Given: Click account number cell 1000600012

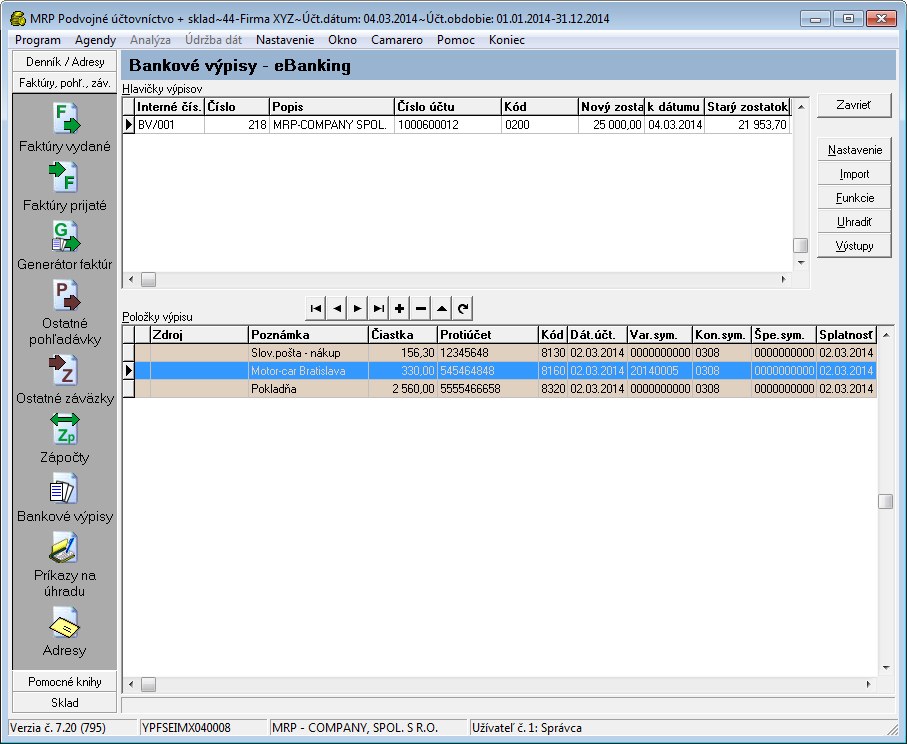Looking at the screenshot, I should [448, 124].
